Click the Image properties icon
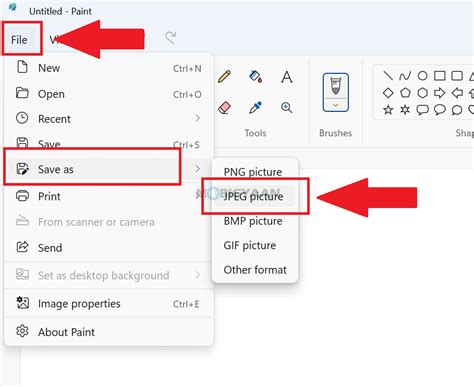This screenshot has width=474, height=387. pos(22,303)
